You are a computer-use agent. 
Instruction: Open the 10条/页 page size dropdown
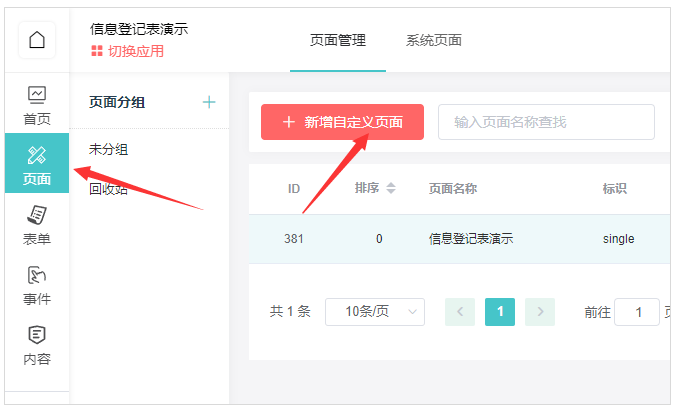pyautogui.click(x=375, y=312)
